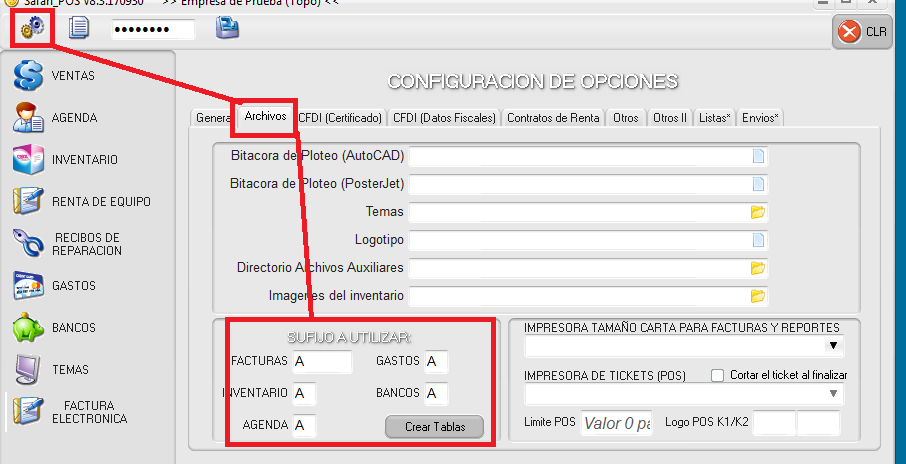Switch to the CFDI (Certificado) tab
Image resolution: width=906 pixels, height=464 pixels.
pyautogui.click(x=340, y=118)
